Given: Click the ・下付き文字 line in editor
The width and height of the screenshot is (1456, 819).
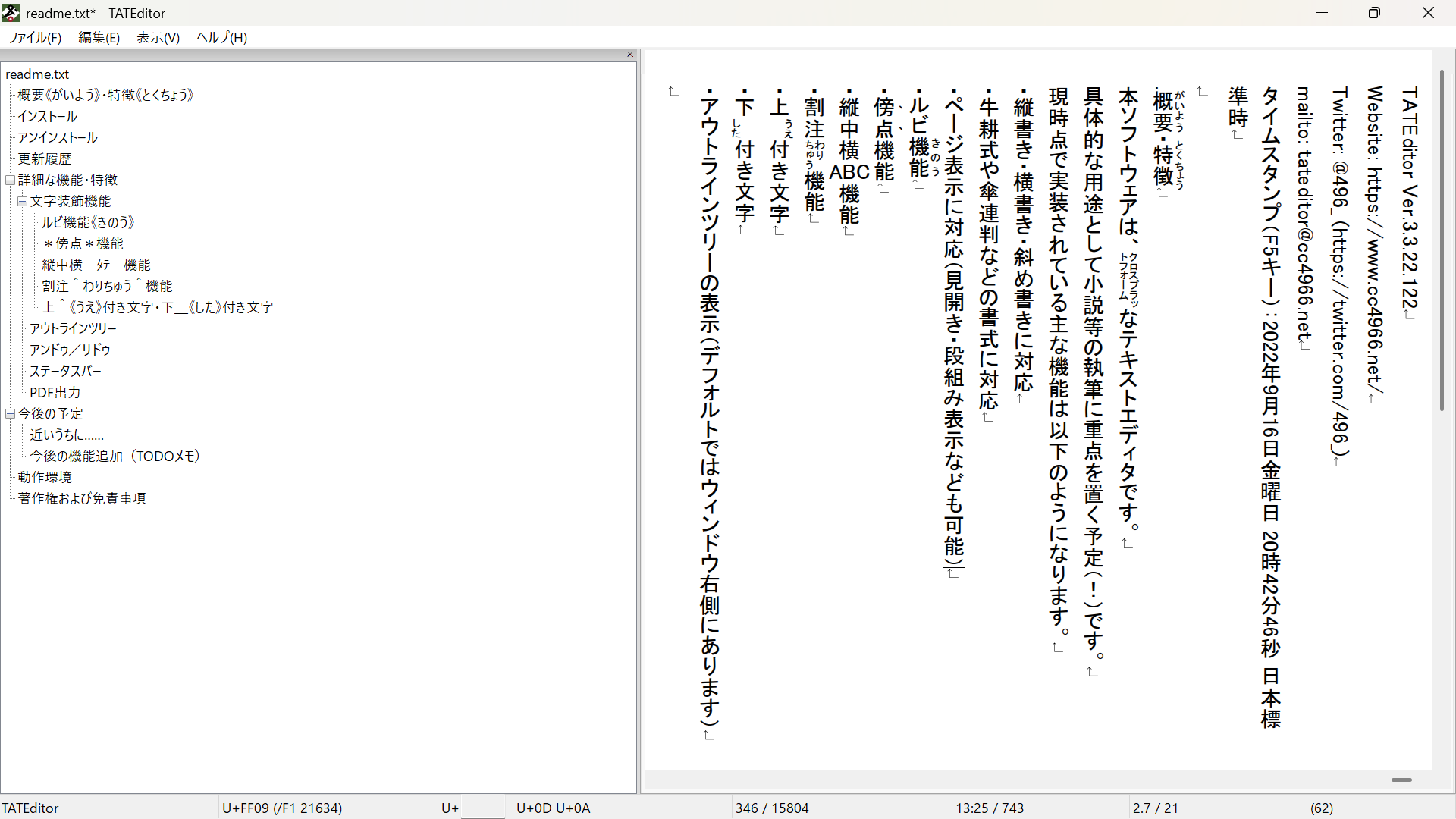Looking at the screenshot, I should [x=745, y=157].
